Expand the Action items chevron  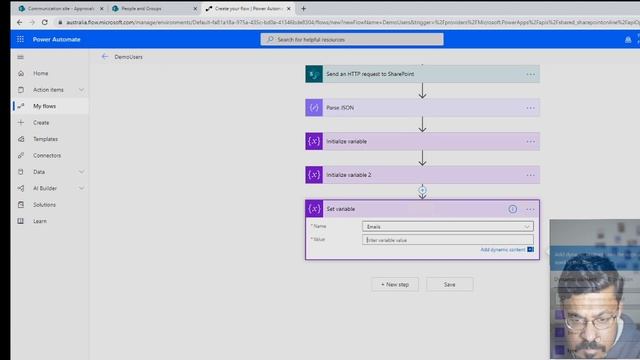click(x=81, y=89)
